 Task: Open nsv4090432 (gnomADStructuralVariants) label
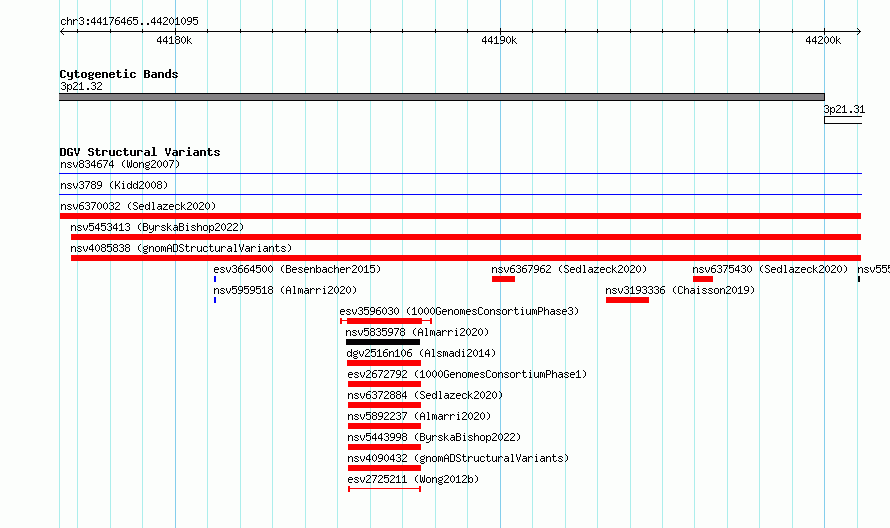[458, 458]
